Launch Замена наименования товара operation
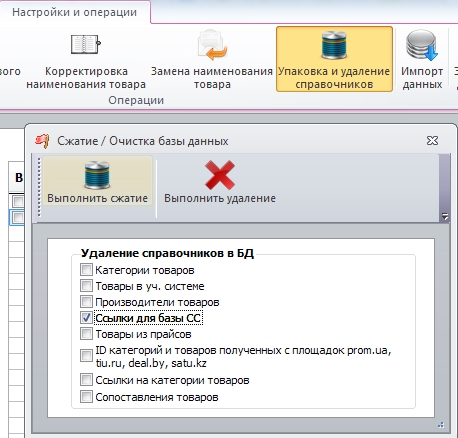 (x=212, y=60)
